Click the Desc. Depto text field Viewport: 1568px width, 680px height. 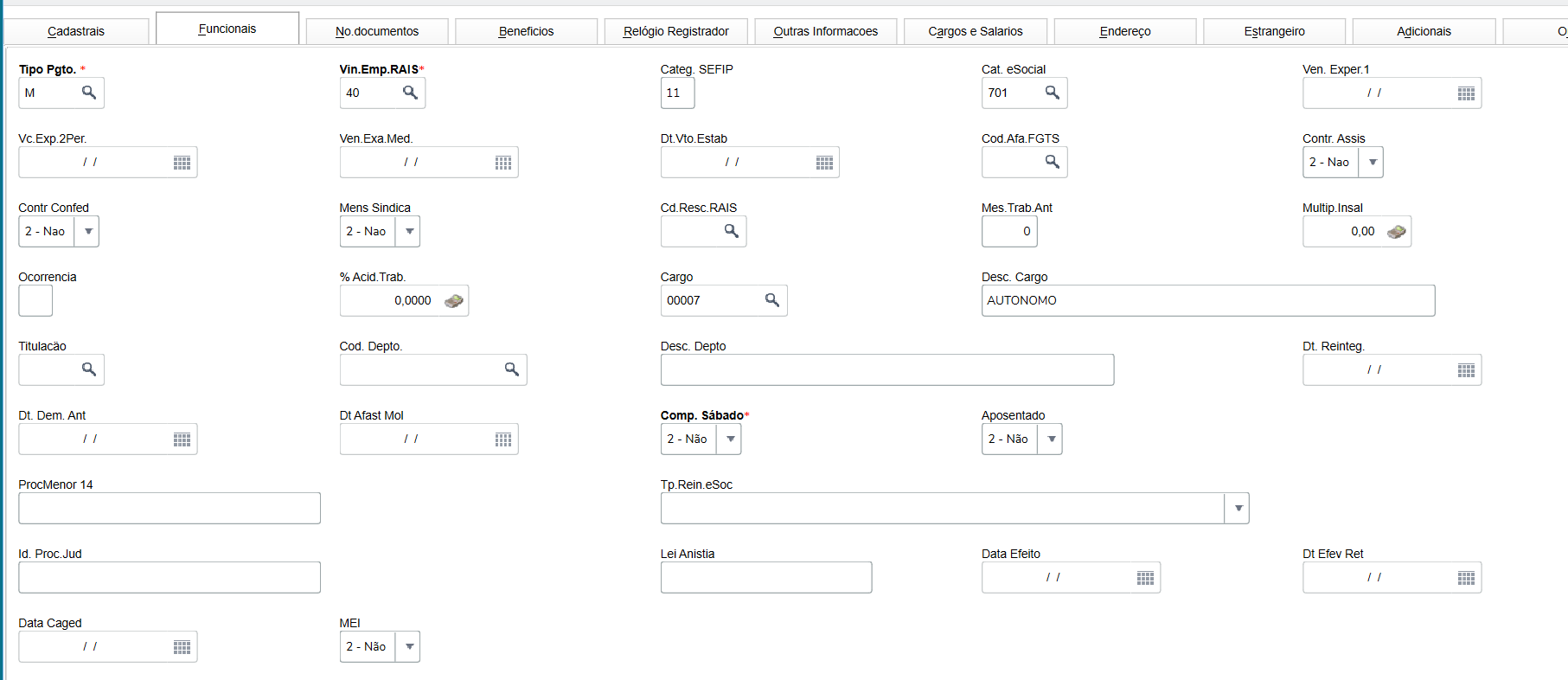886,369
